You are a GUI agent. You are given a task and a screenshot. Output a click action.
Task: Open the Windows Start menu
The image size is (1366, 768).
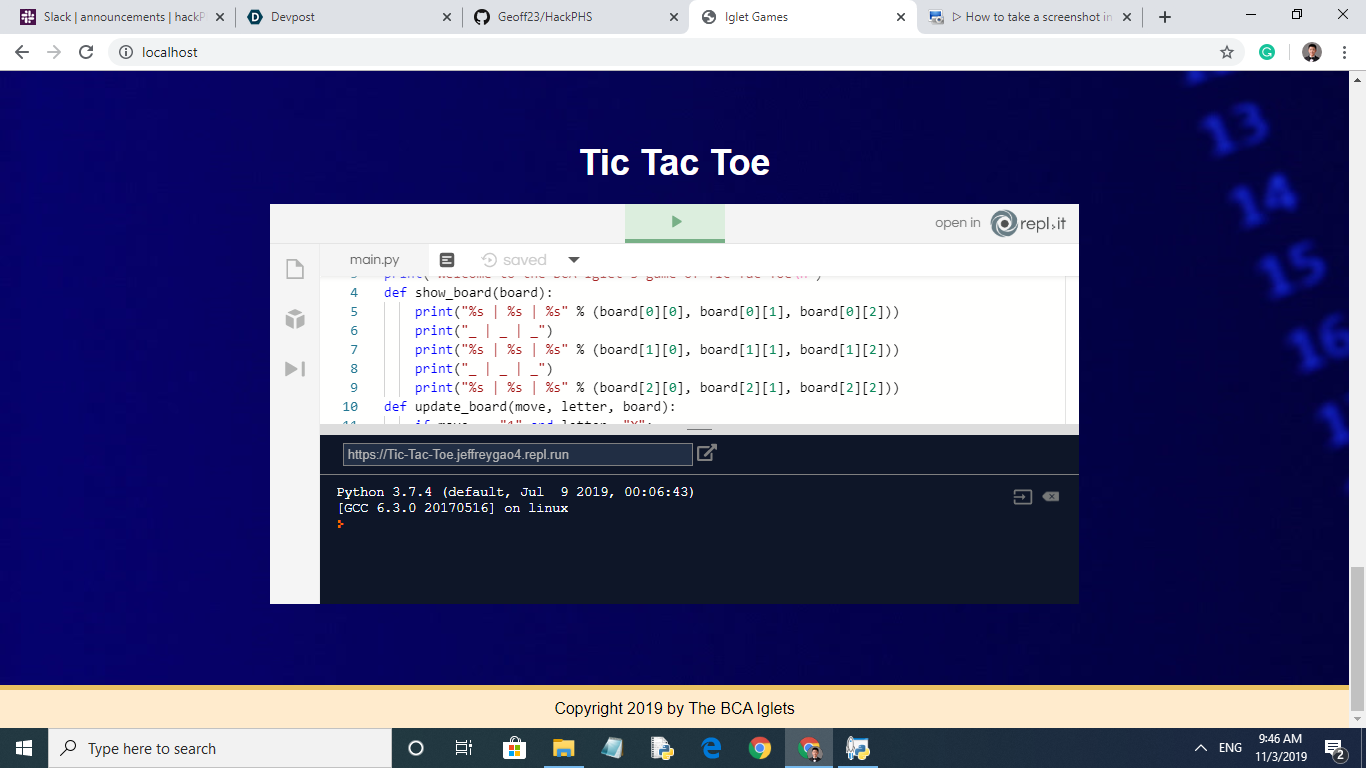pyautogui.click(x=24, y=748)
